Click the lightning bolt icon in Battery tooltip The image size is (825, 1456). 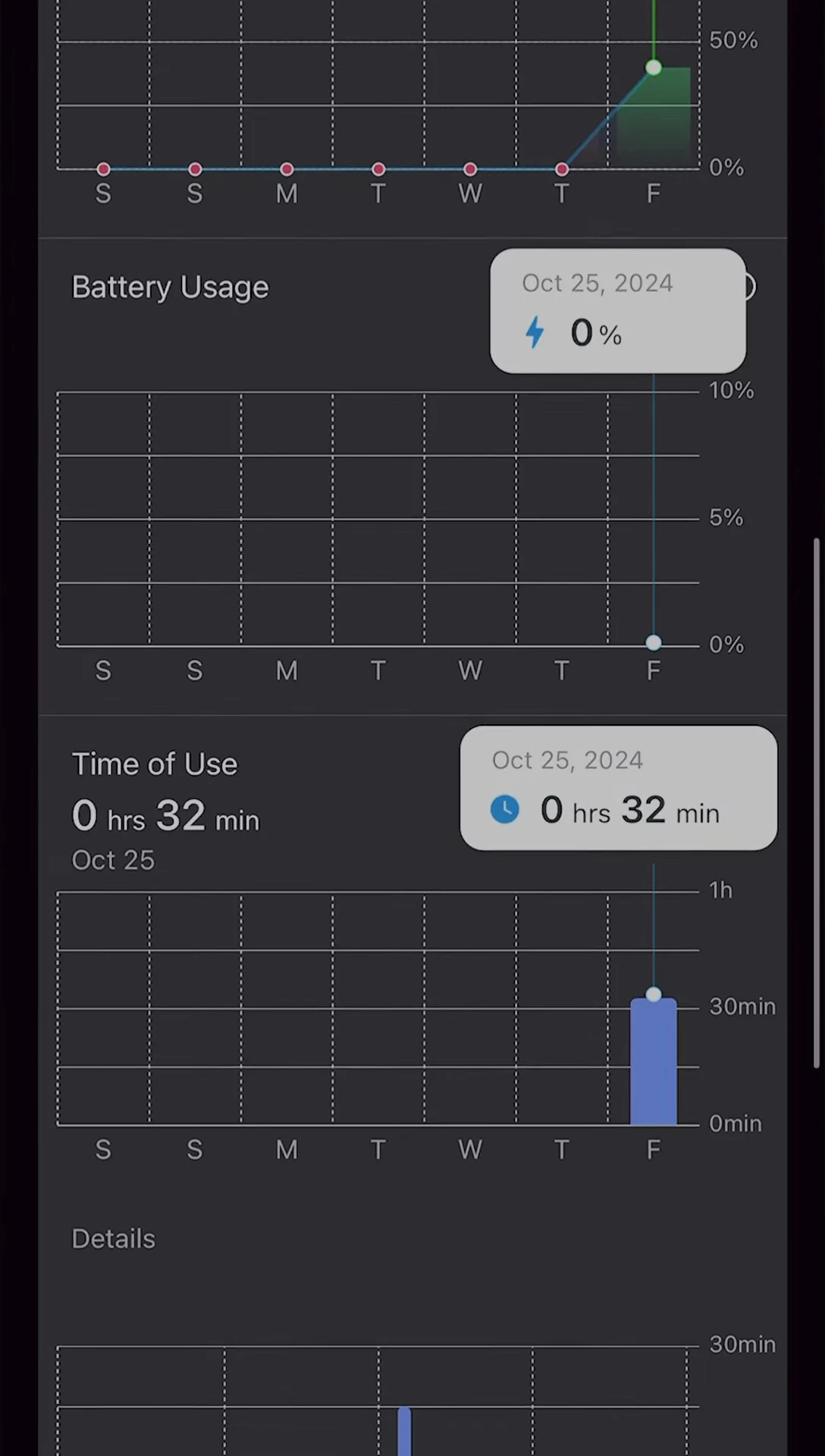coord(535,332)
